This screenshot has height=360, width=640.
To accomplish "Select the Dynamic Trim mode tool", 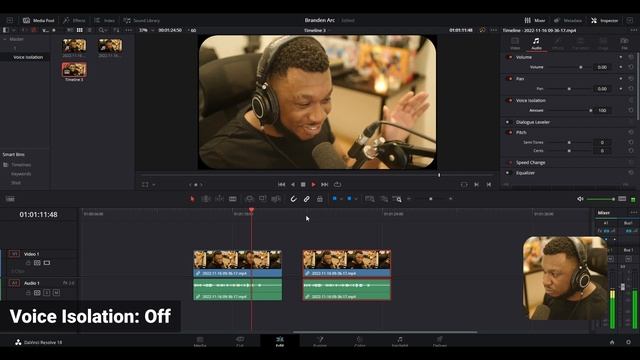I will 220,199.
